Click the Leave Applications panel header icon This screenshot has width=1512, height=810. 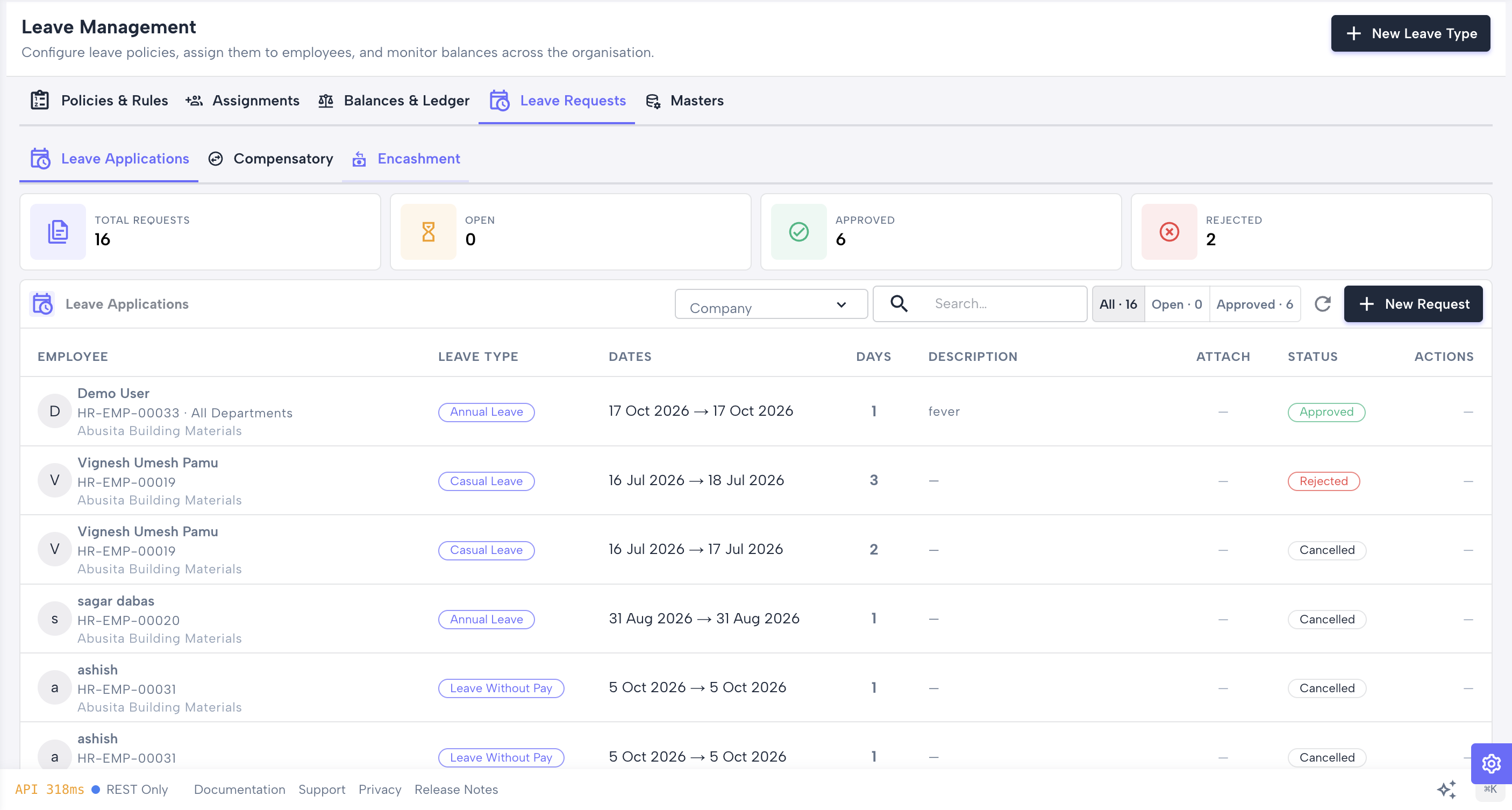coord(42,304)
